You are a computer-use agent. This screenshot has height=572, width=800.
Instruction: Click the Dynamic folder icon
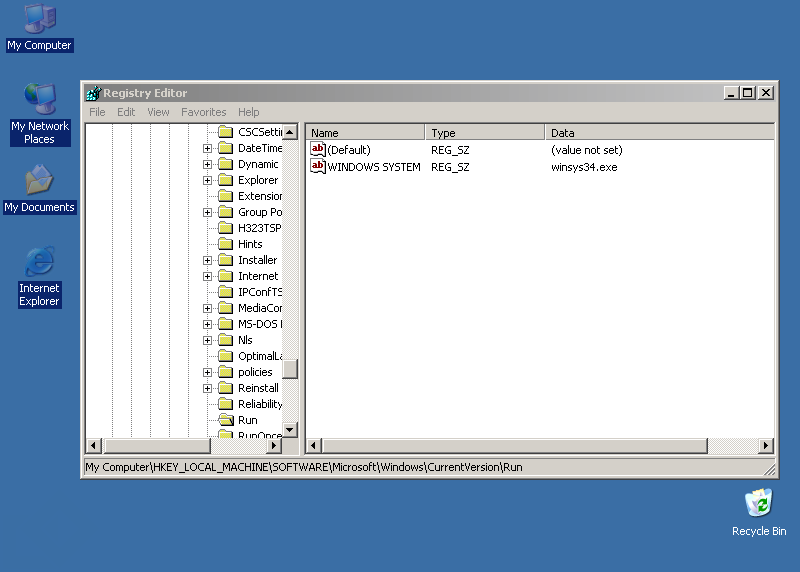pyautogui.click(x=226, y=164)
